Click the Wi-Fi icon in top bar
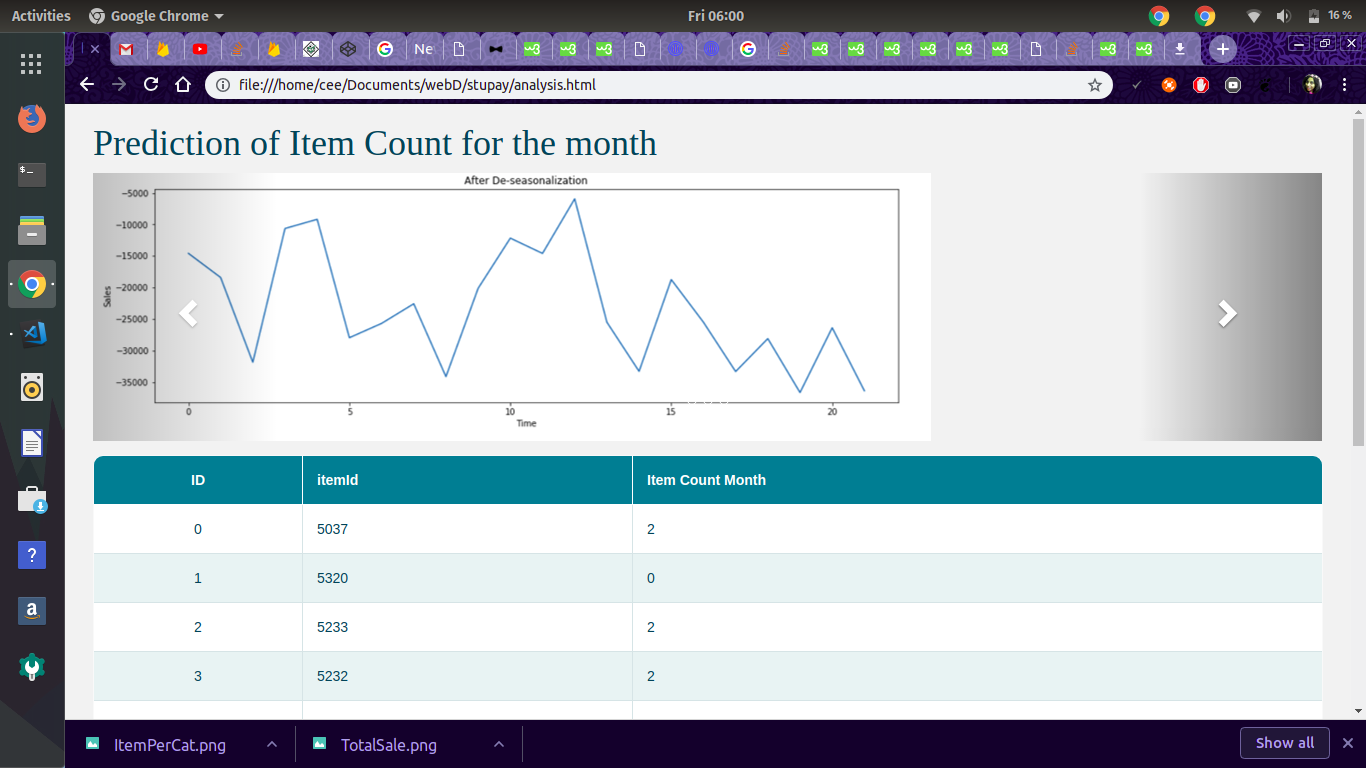The width and height of the screenshot is (1366, 768). click(1254, 16)
